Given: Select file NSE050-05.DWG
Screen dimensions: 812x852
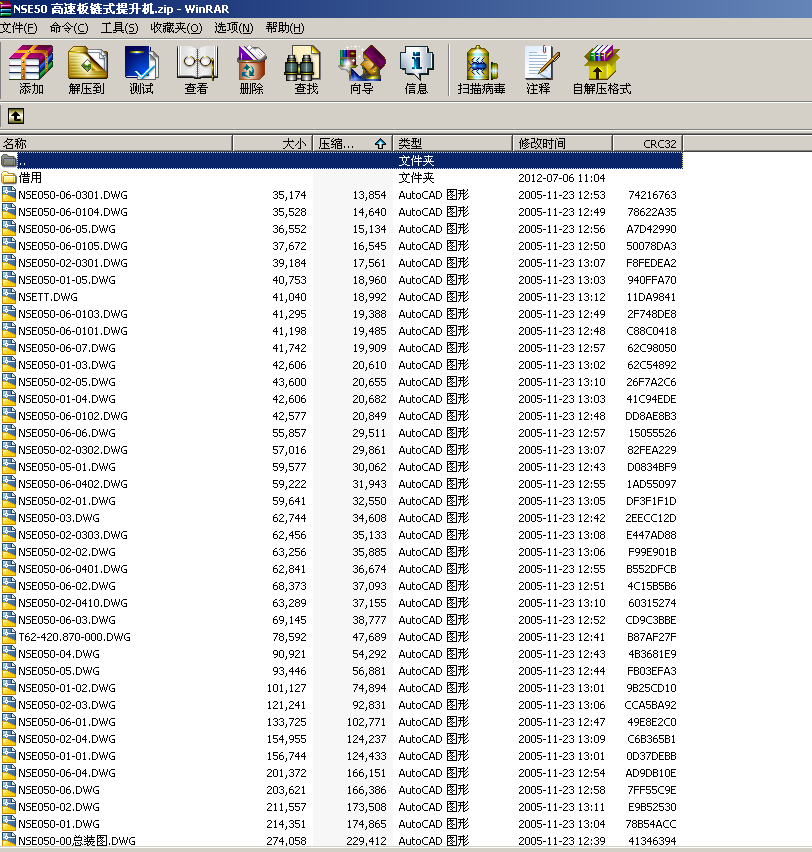Looking at the screenshot, I should 59,671.
